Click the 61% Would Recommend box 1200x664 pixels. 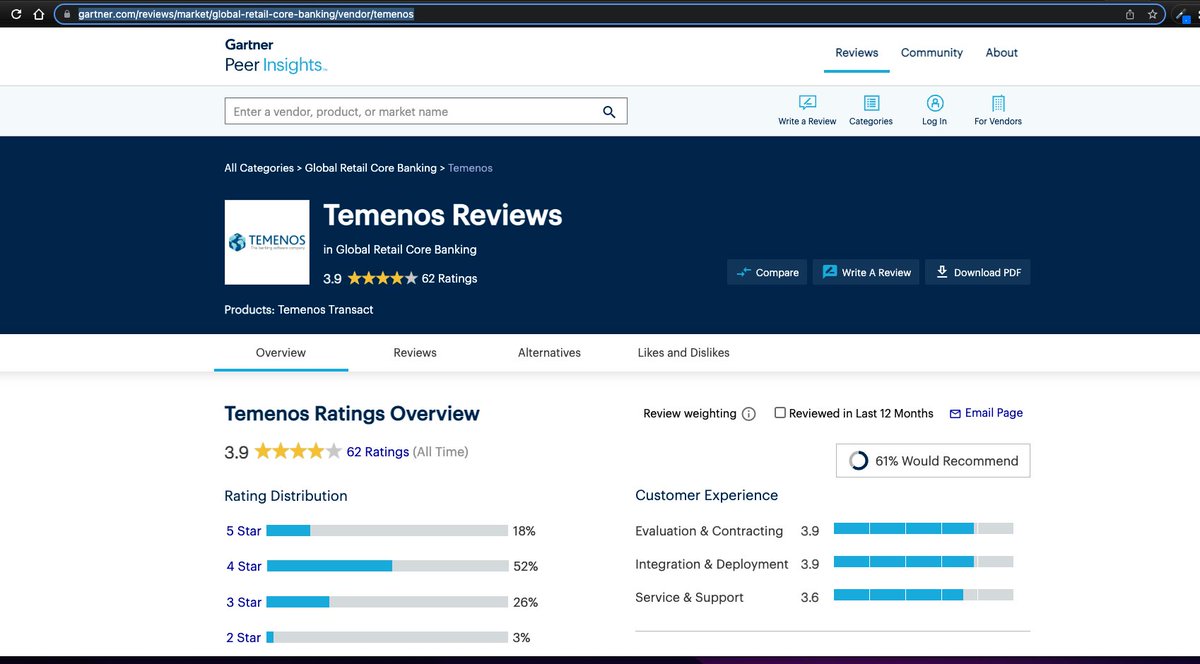tap(933, 461)
